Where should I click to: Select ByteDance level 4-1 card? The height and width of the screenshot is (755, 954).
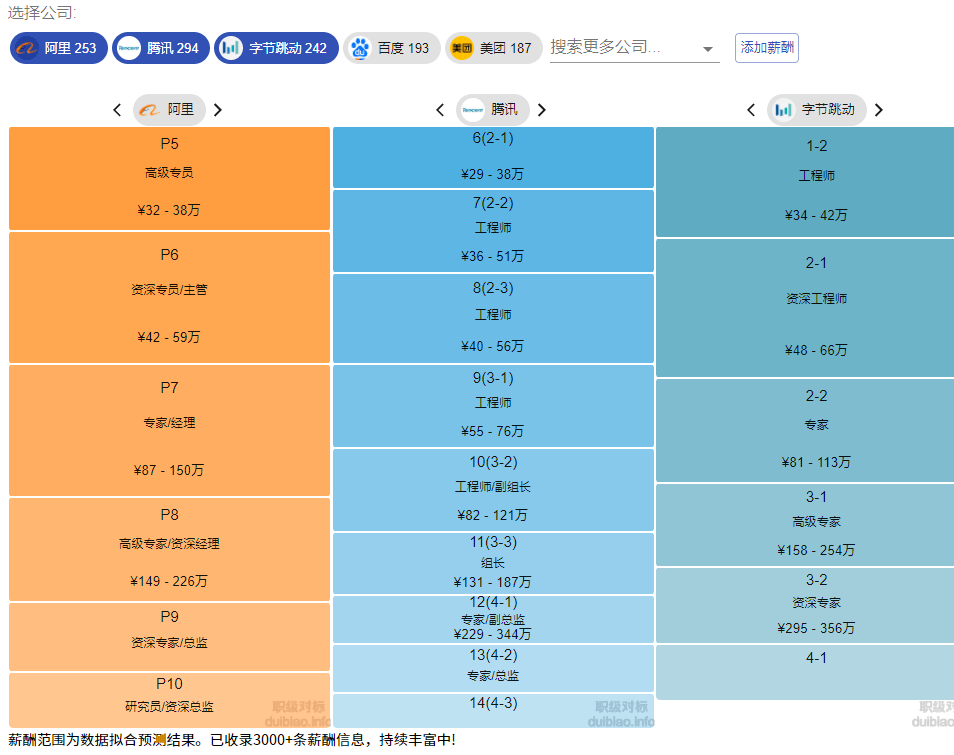click(x=805, y=672)
